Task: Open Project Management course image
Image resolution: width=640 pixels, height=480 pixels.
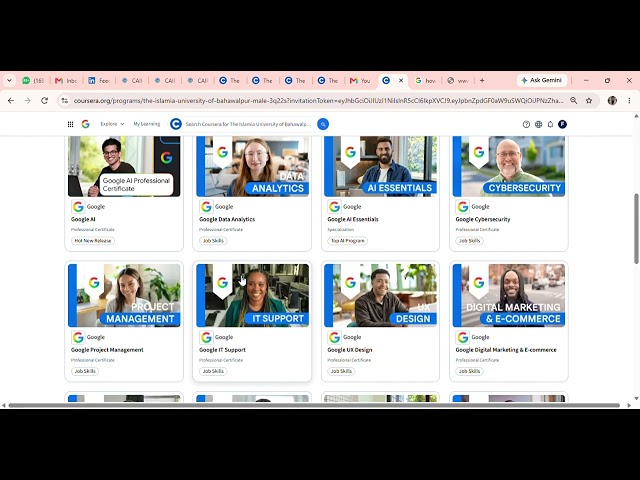Action: point(124,295)
